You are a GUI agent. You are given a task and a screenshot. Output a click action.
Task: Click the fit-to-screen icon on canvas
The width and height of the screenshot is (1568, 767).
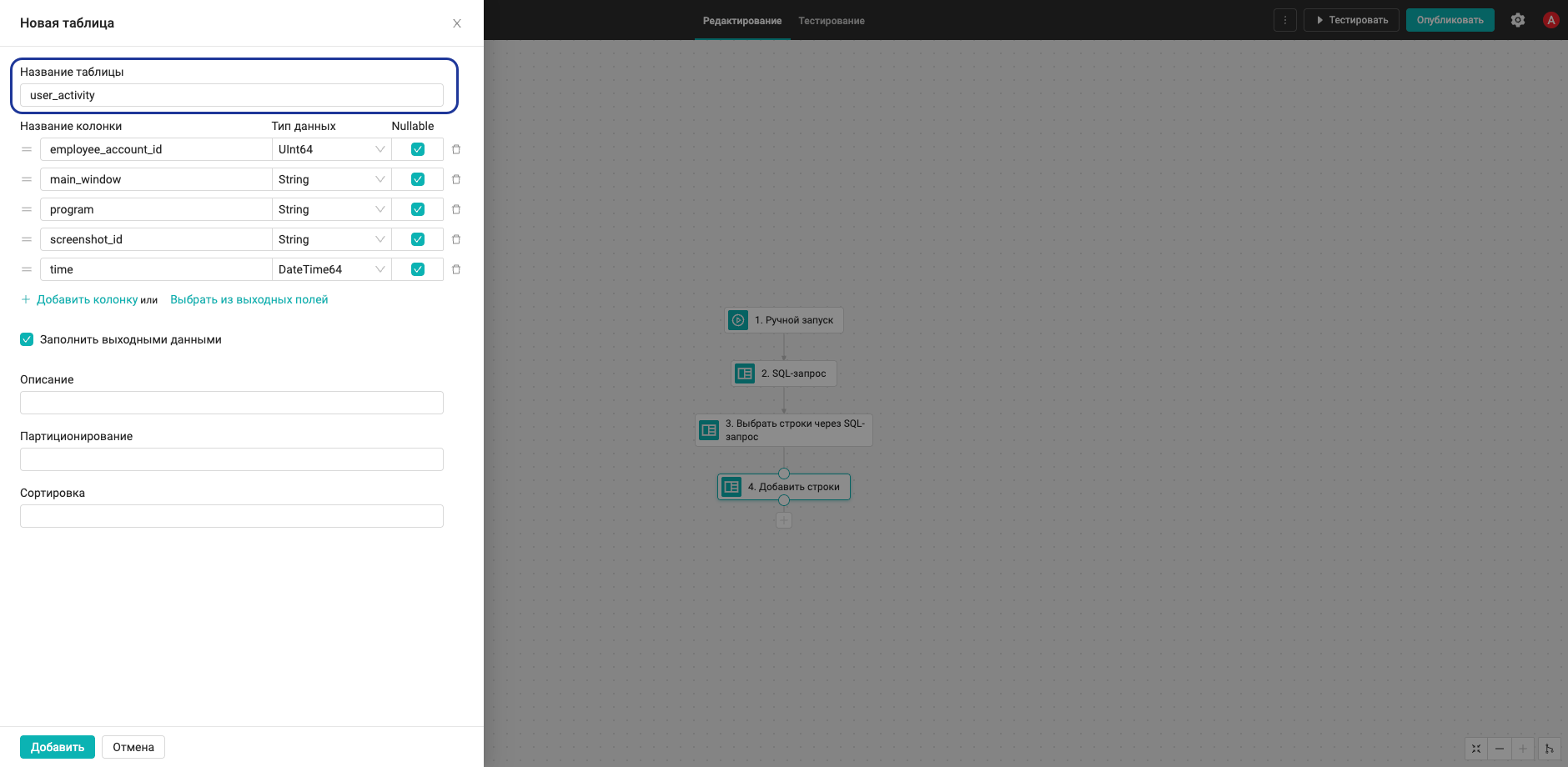(x=1476, y=749)
